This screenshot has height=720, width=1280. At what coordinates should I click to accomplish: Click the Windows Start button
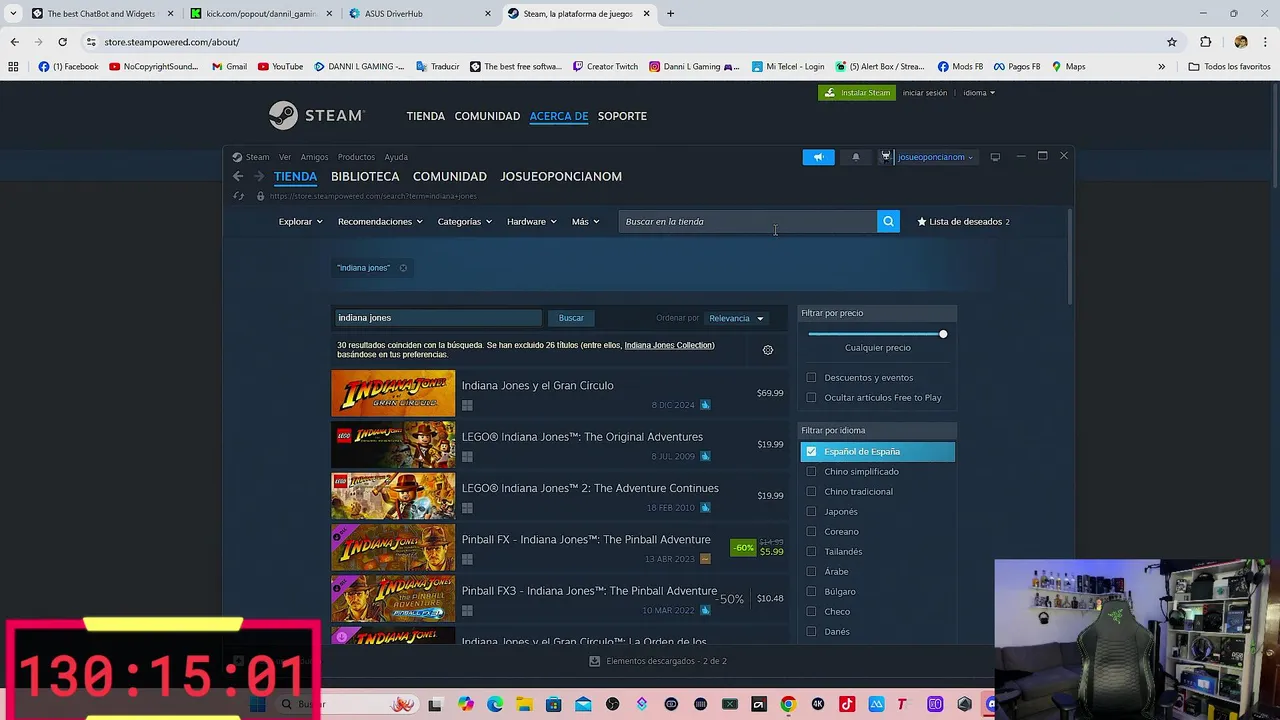(258, 704)
